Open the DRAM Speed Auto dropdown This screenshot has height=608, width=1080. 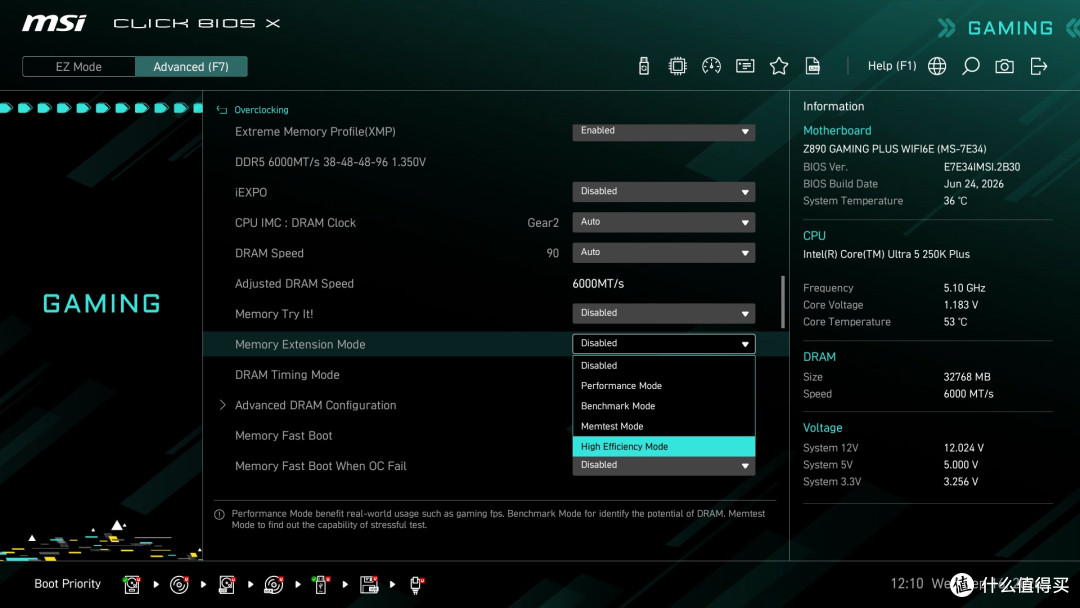[x=663, y=252]
